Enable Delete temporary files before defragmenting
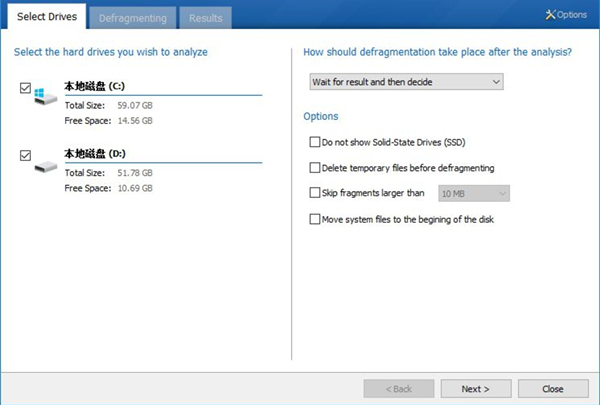600x405 pixels. coord(316,168)
